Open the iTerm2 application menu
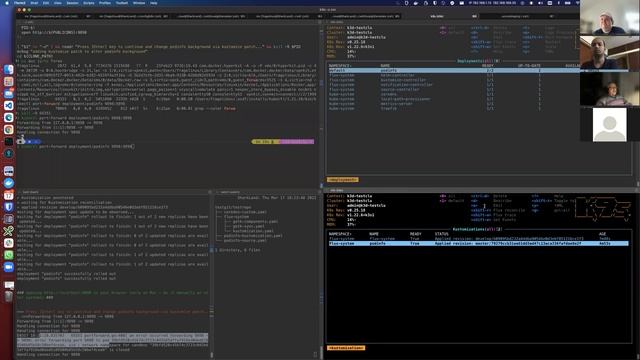This screenshot has height=360, width=640. point(20,3)
